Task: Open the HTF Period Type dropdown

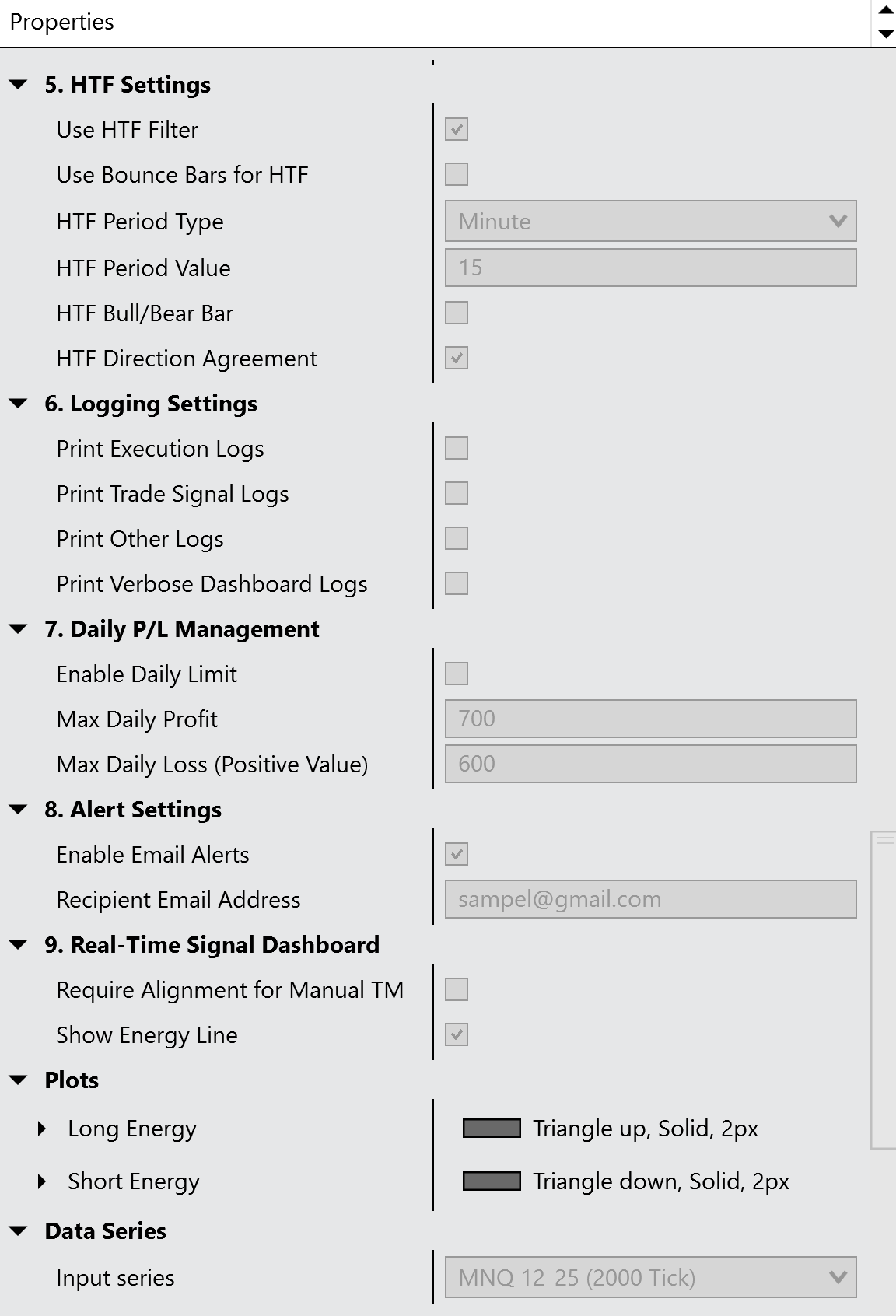Action: 650,222
